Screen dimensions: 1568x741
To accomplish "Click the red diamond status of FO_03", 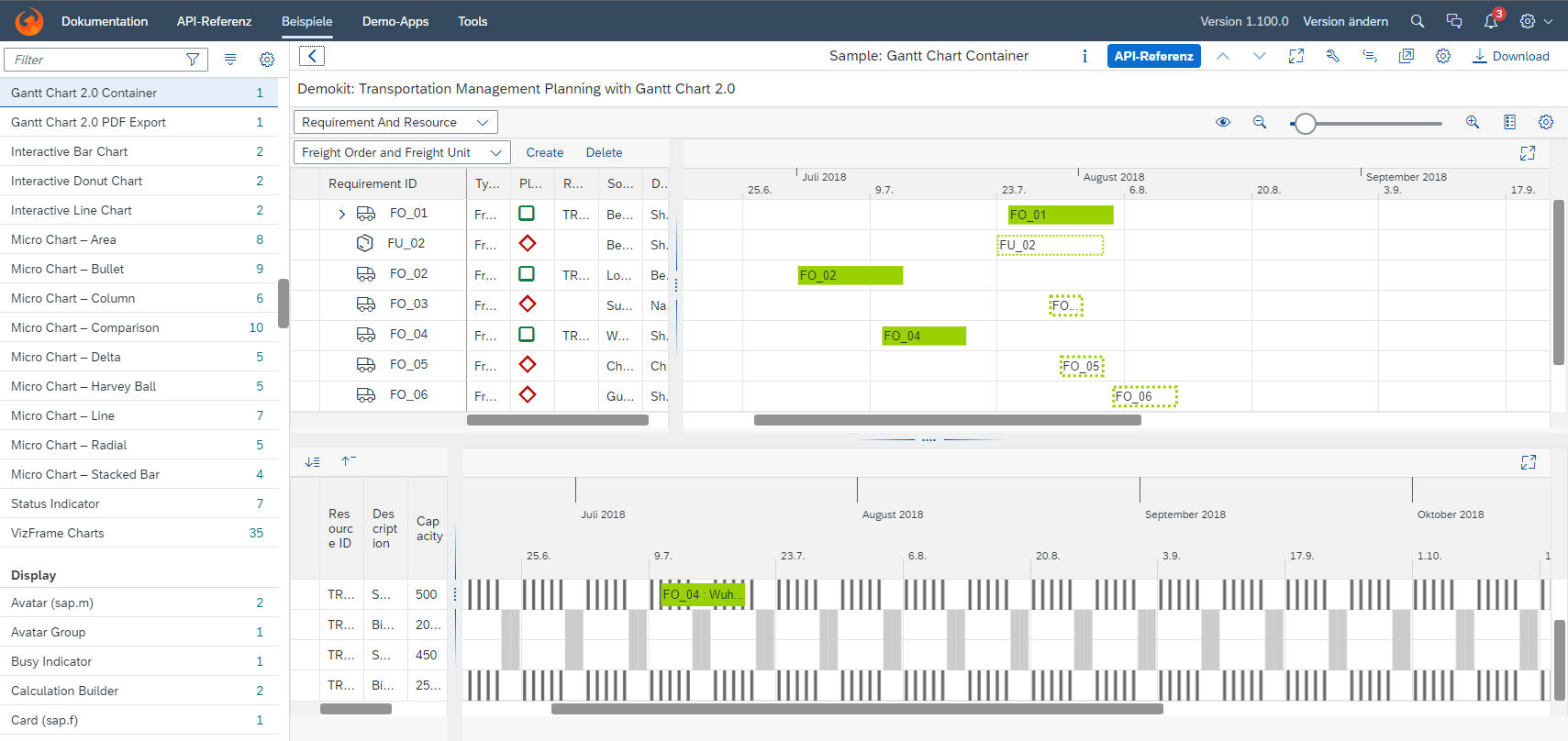I will pyautogui.click(x=527, y=304).
